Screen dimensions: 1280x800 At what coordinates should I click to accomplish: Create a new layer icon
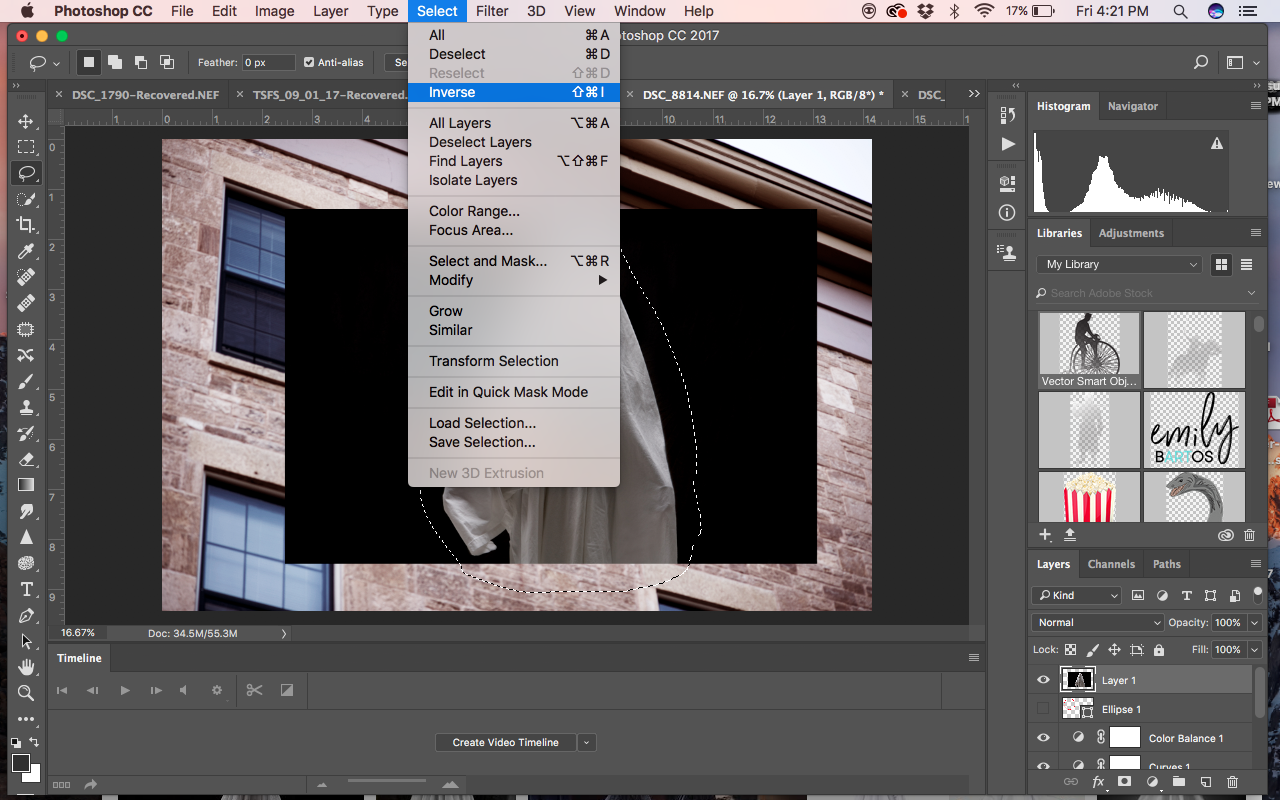point(1206,782)
